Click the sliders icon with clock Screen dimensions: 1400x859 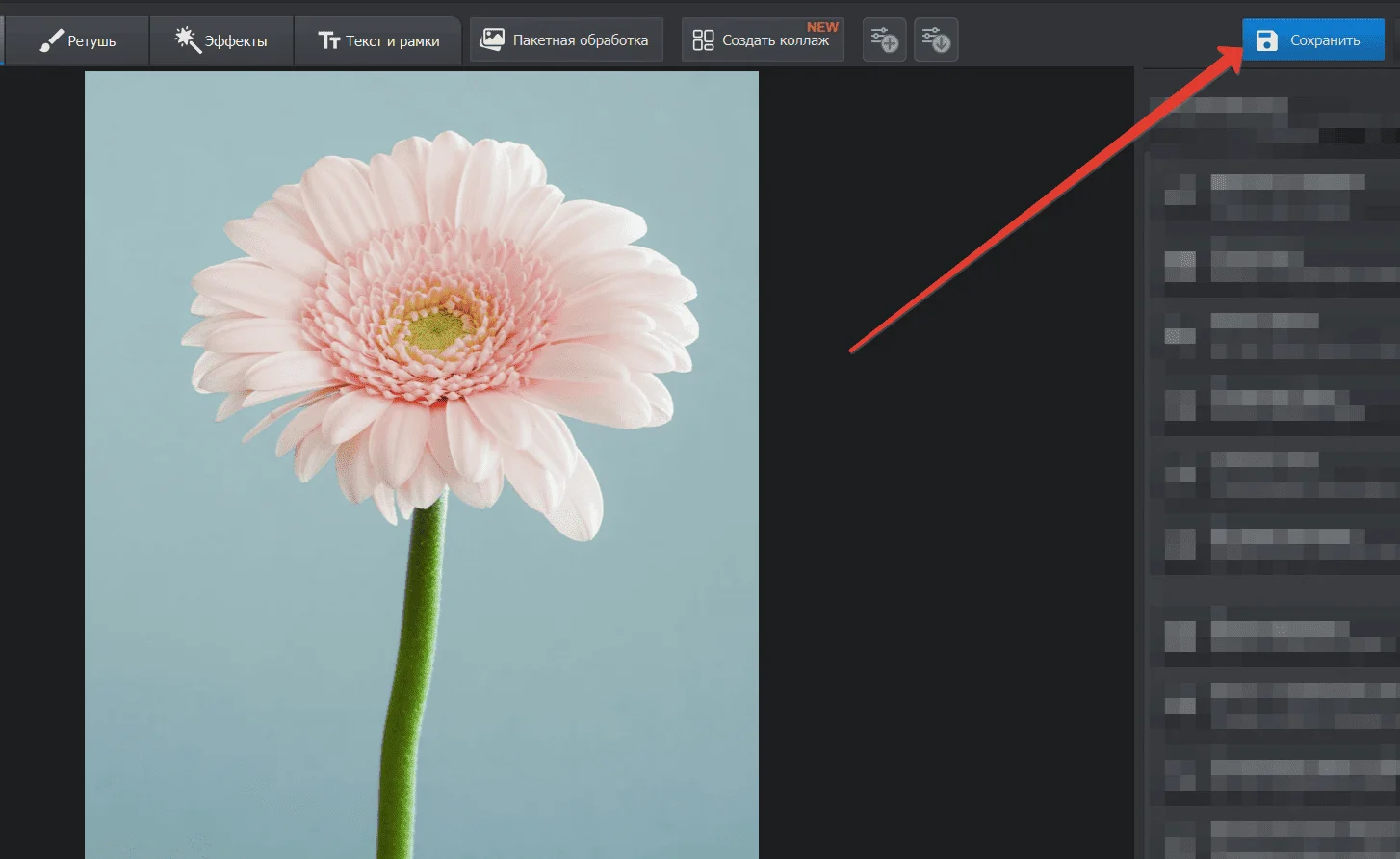[935, 39]
